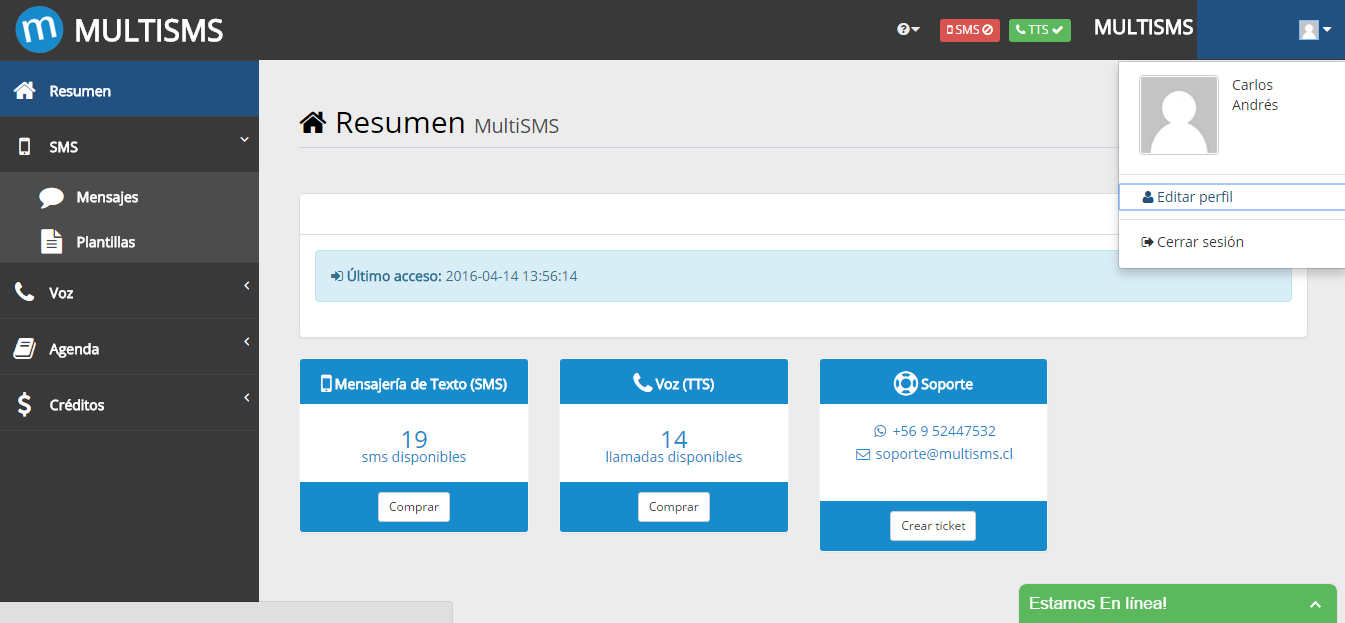Expand the Voz sidebar section chevron

pyautogui.click(x=246, y=287)
